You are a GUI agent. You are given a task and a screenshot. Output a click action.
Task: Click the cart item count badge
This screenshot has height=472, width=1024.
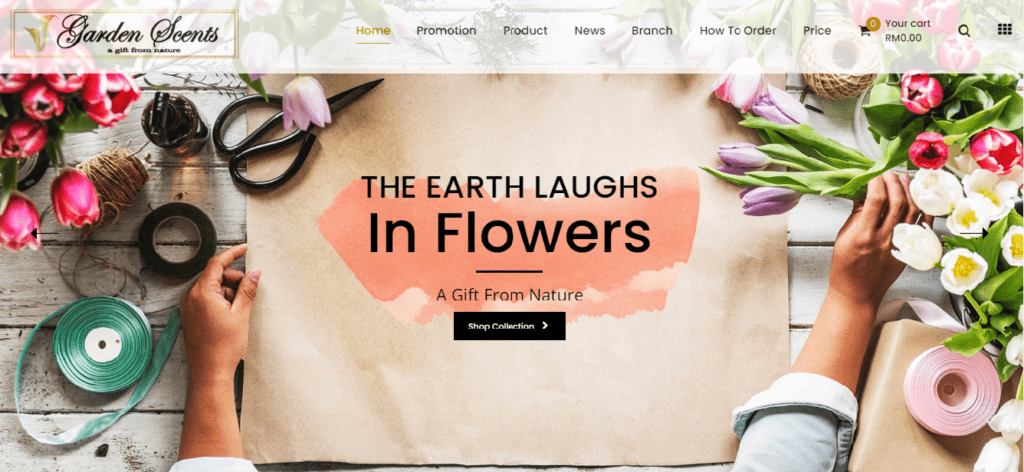click(873, 25)
